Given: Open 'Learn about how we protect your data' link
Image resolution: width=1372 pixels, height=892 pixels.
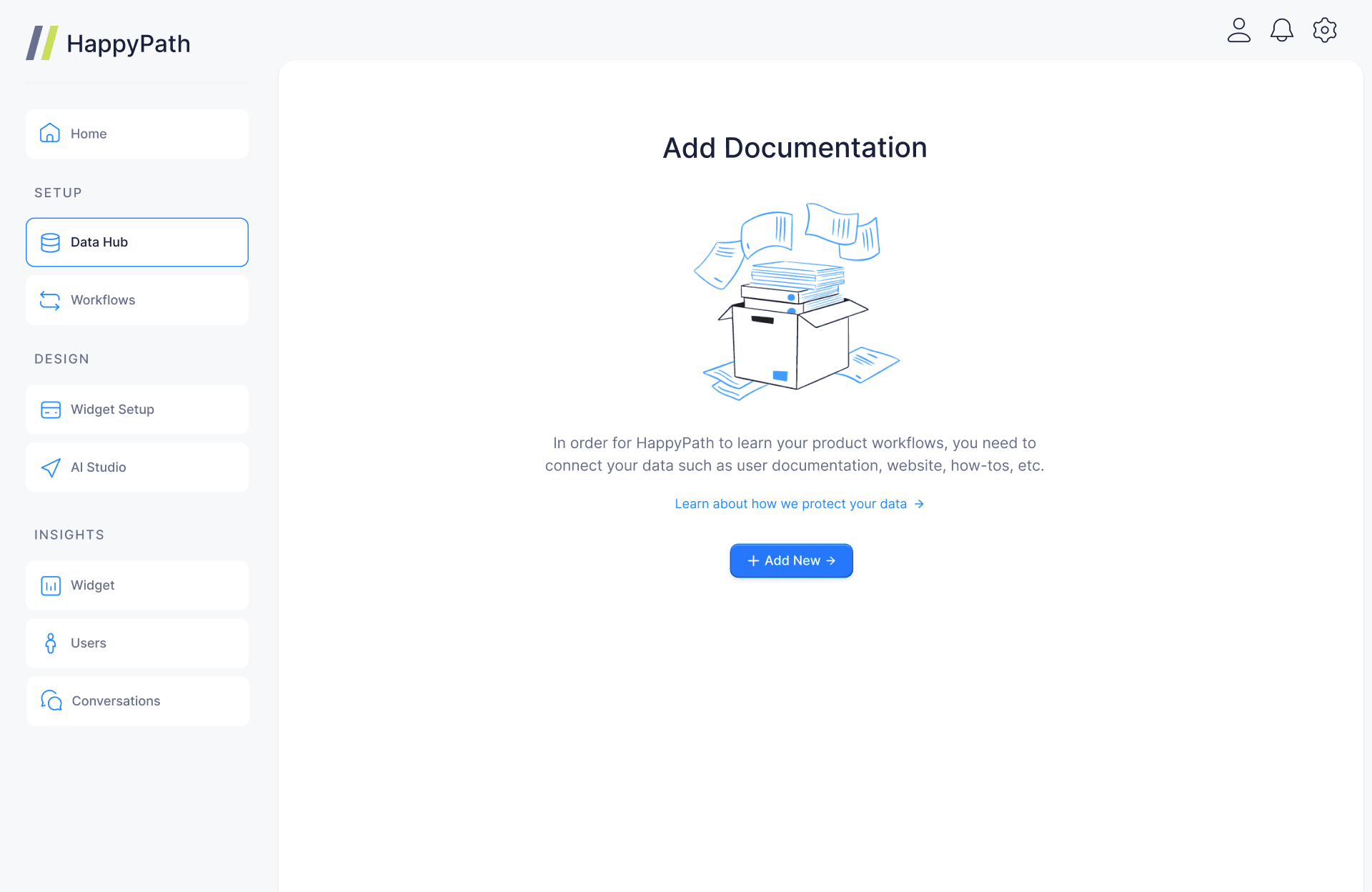Looking at the screenshot, I should [x=799, y=504].
